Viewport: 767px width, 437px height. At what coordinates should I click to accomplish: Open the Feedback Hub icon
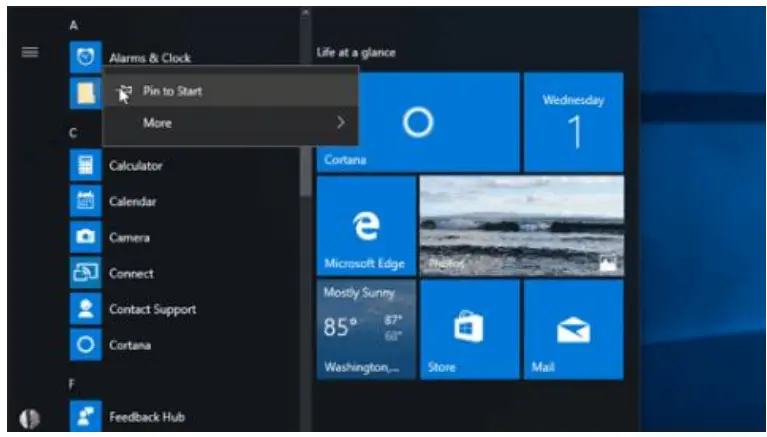click(x=86, y=416)
